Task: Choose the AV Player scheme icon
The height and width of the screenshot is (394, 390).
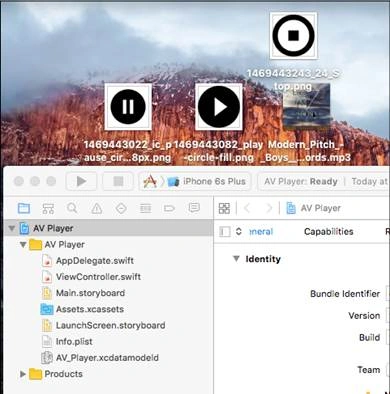Action: point(150,182)
